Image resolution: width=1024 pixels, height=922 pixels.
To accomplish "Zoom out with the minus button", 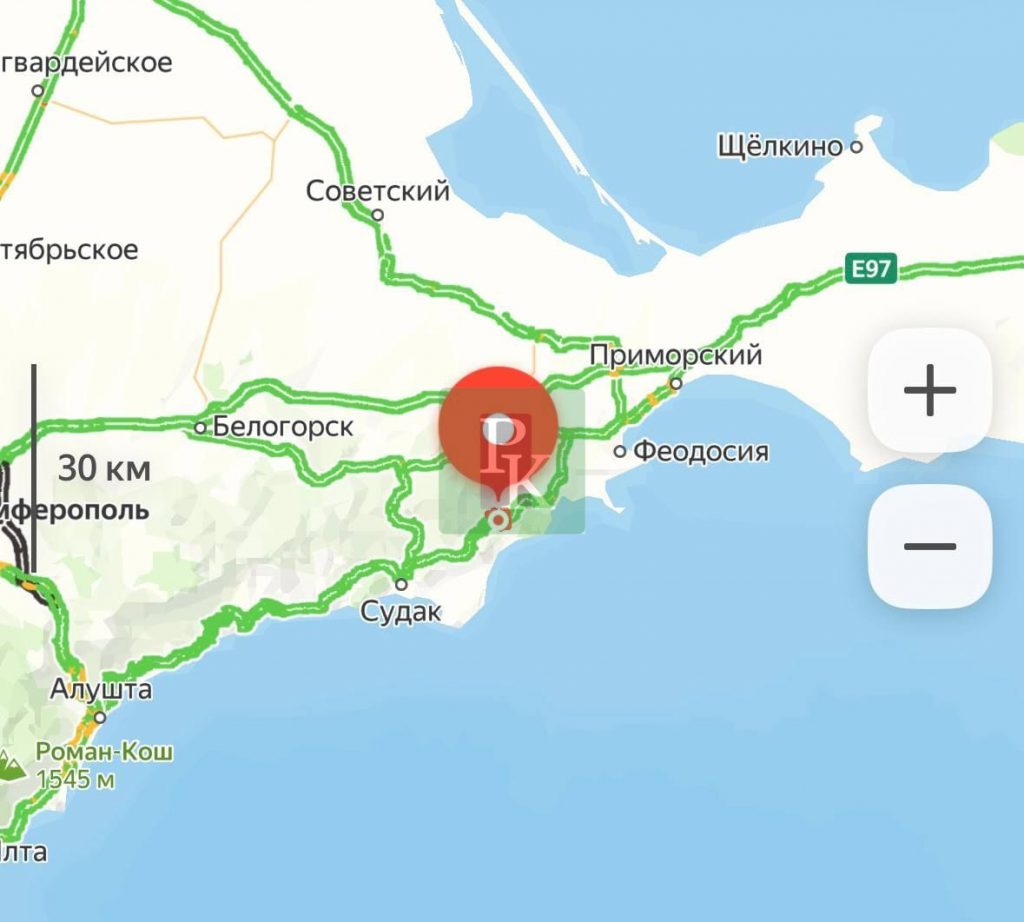I will point(930,546).
